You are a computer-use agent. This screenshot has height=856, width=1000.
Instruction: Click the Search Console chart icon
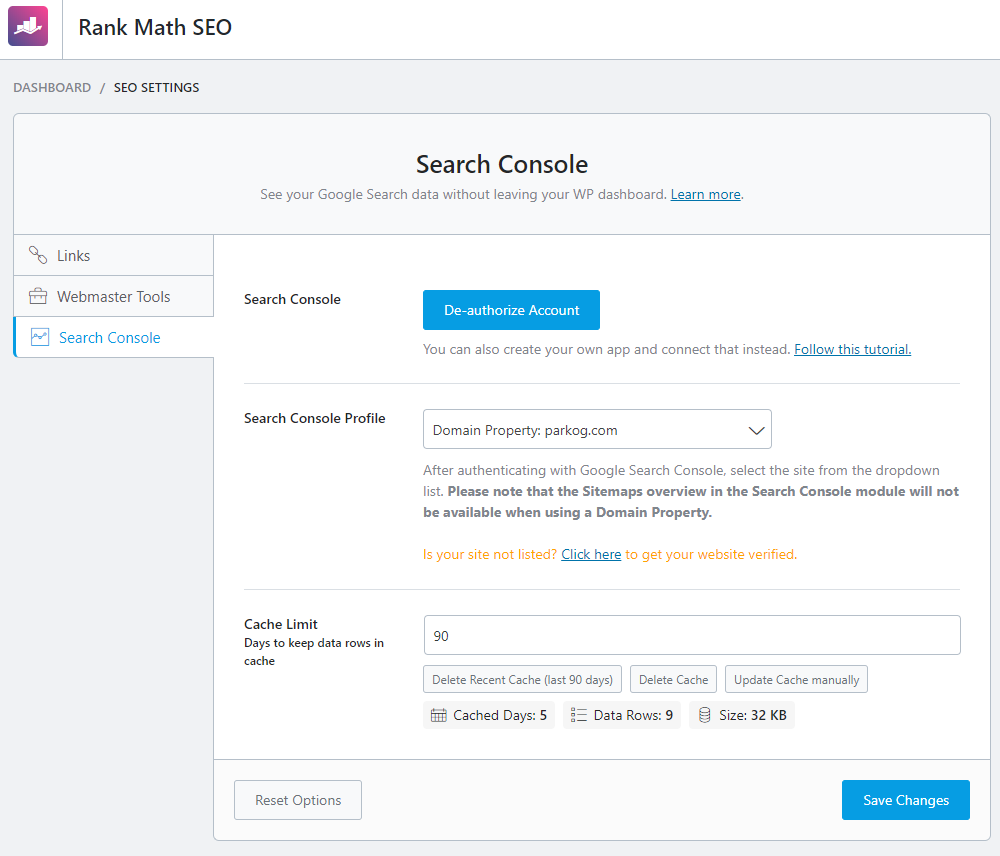pos(40,337)
